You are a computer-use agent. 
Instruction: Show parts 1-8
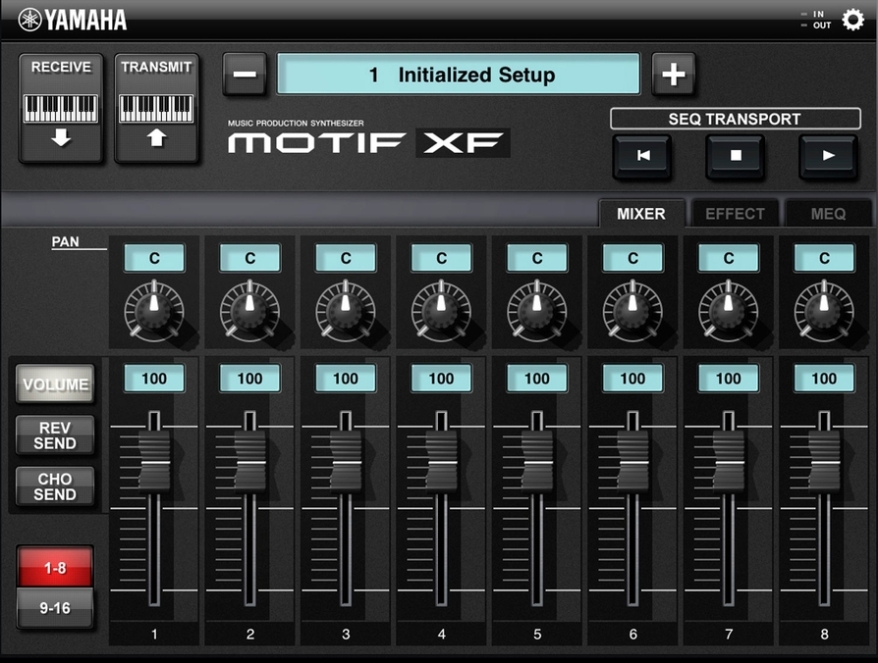55,567
